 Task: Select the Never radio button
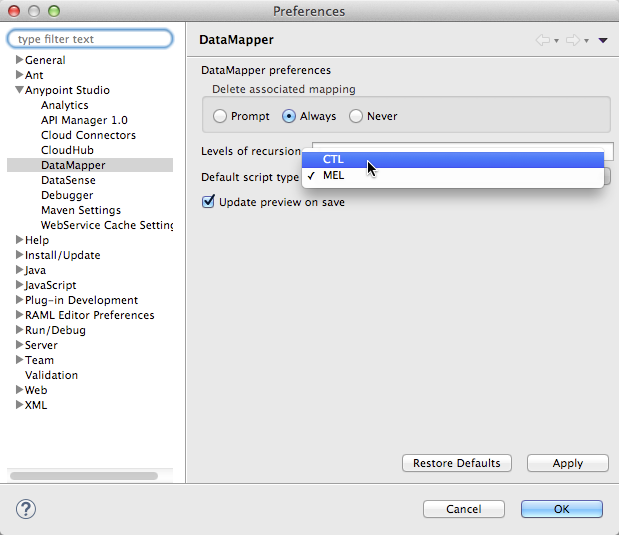click(356, 116)
